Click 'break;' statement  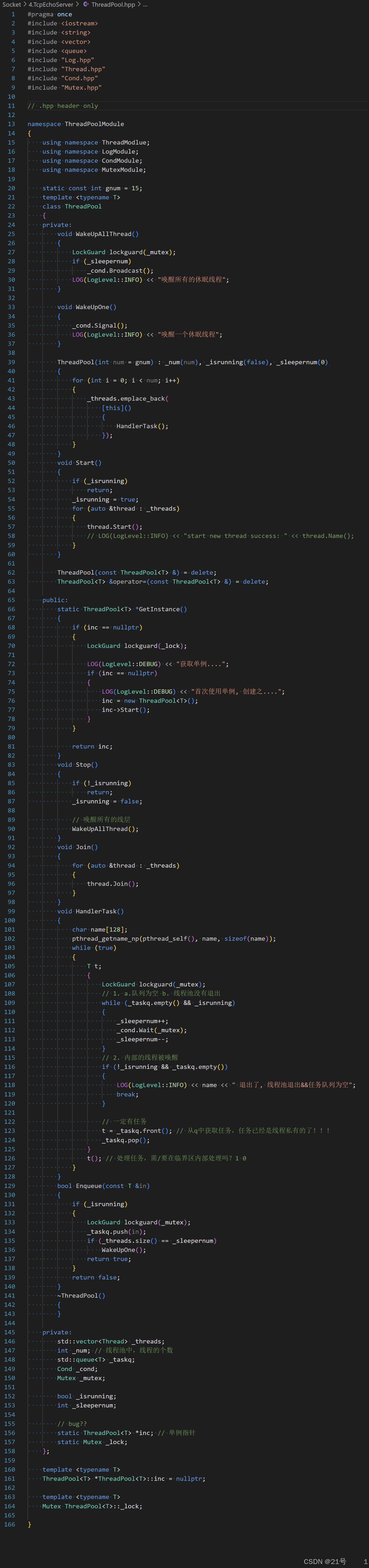(x=128, y=1094)
